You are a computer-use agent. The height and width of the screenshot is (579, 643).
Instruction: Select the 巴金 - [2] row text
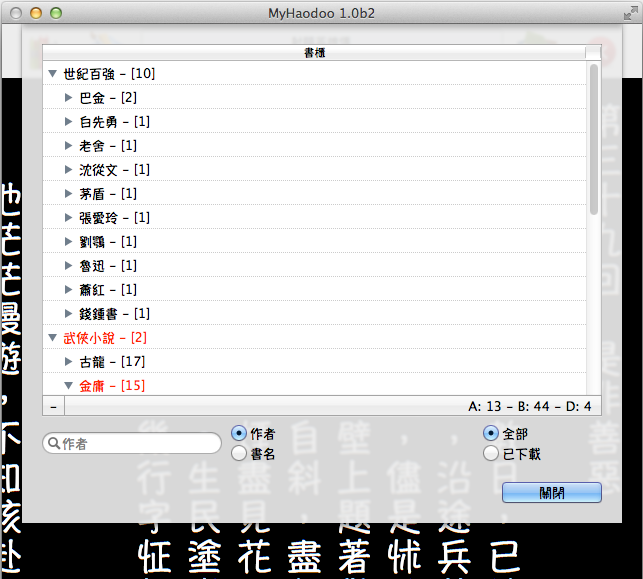tap(108, 98)
